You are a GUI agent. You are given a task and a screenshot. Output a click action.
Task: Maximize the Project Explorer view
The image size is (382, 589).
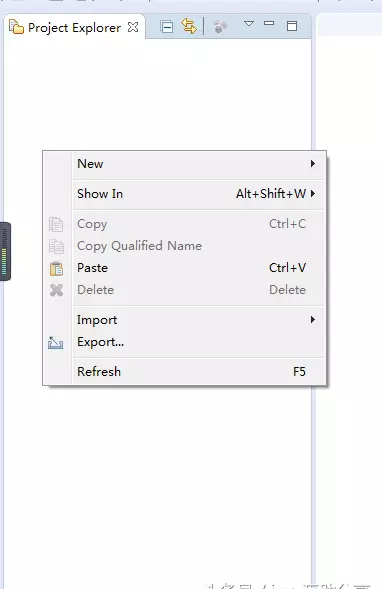click(292, 26)
